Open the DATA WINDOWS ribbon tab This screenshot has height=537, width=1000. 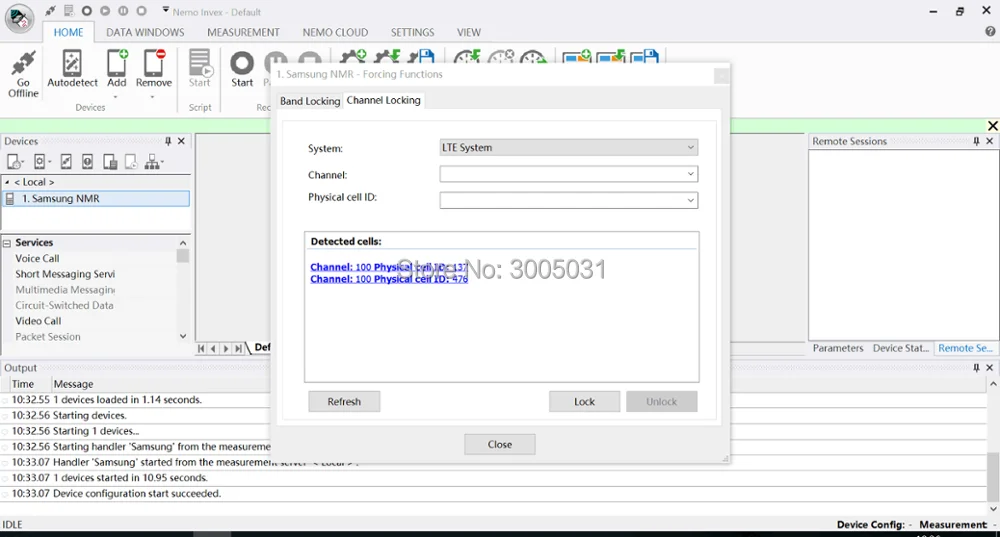(145, 32)
